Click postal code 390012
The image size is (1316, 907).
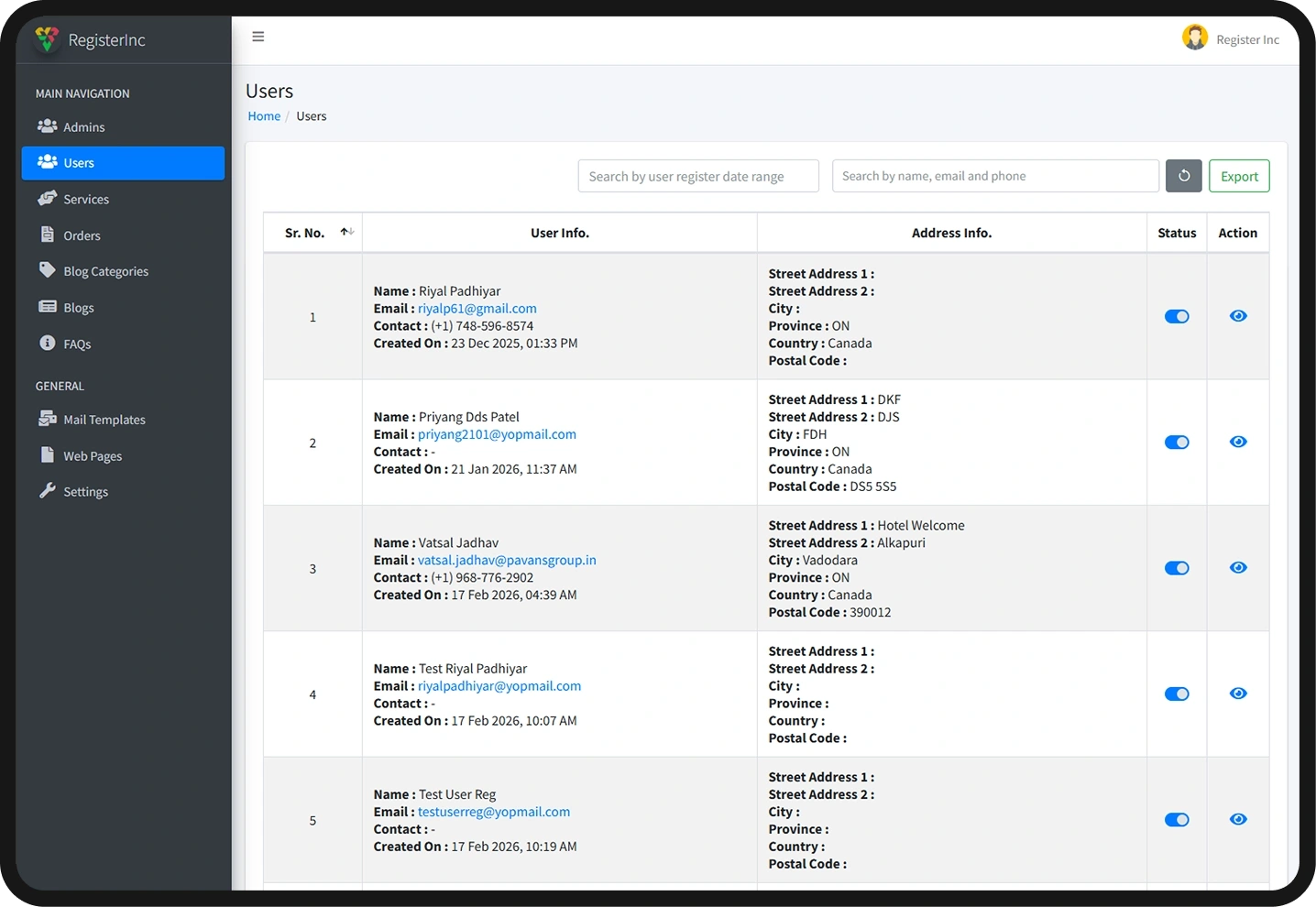coord(871,612)
